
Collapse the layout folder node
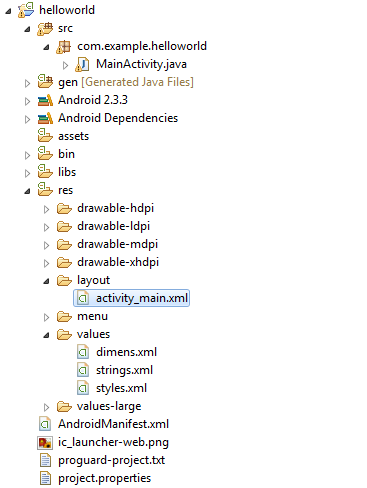coord(47,282)
